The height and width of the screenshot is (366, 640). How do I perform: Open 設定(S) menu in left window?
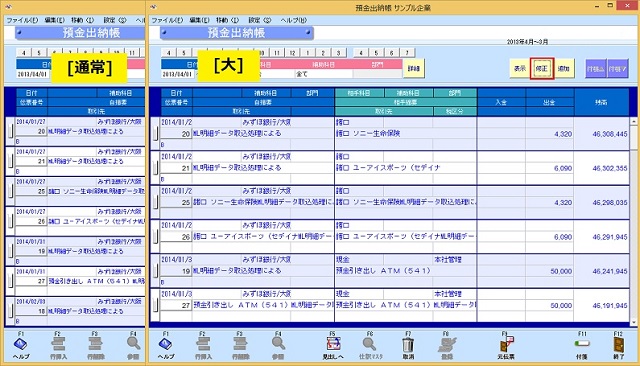click(114, 20)
